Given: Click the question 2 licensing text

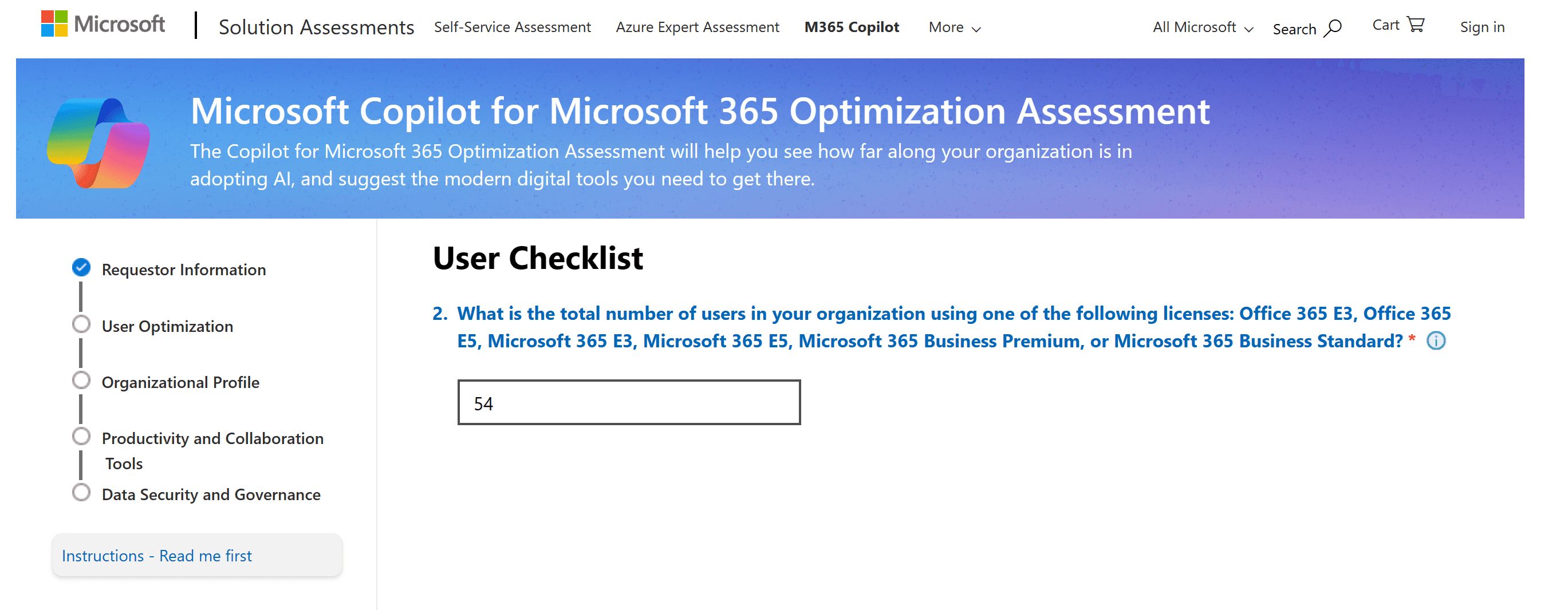Looking at the screenshot, I should pyautogui.click(x=954, y=327).
